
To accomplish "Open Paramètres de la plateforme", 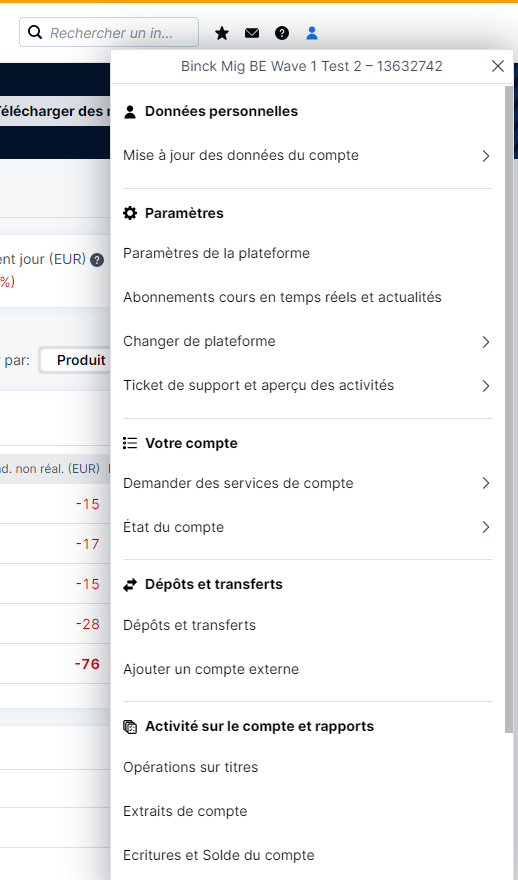I will click(216, 253).
